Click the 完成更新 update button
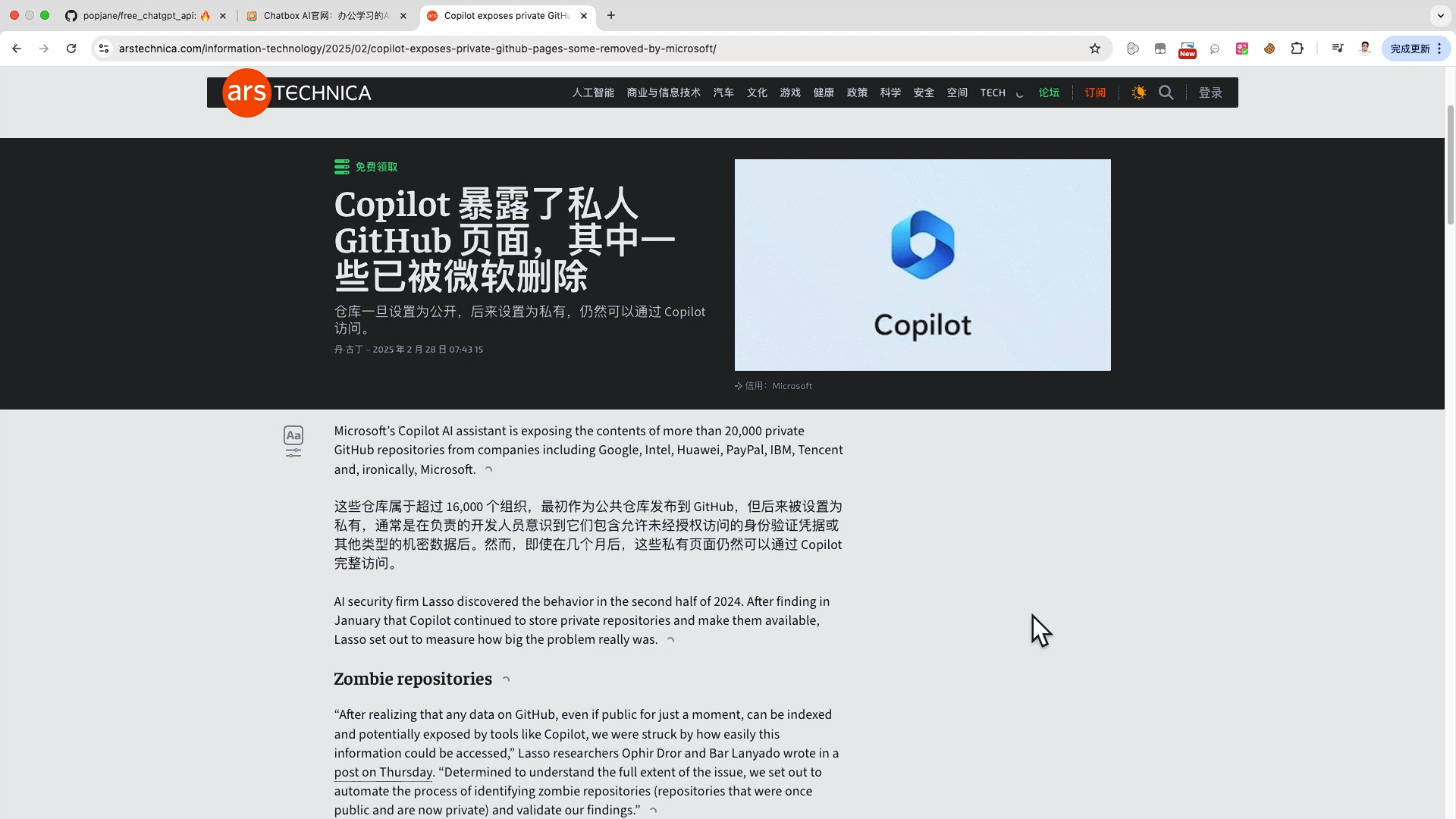 [x=1416, y=49]
